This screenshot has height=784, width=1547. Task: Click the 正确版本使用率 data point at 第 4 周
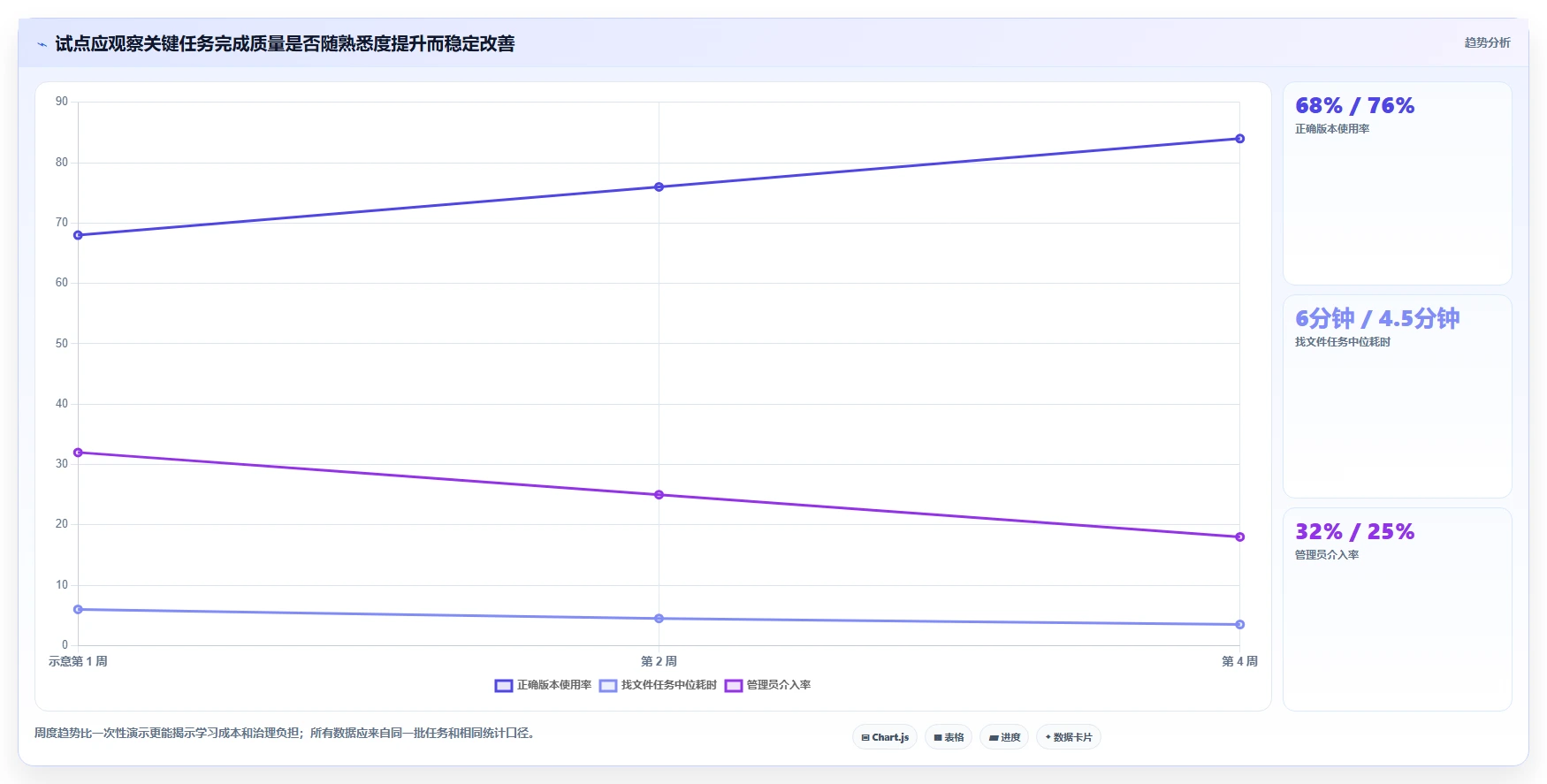point(1239,139)
